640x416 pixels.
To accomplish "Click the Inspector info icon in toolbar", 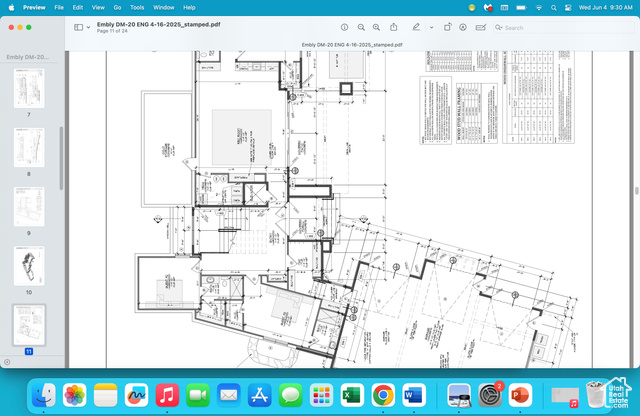I will (x=344, y=27).
